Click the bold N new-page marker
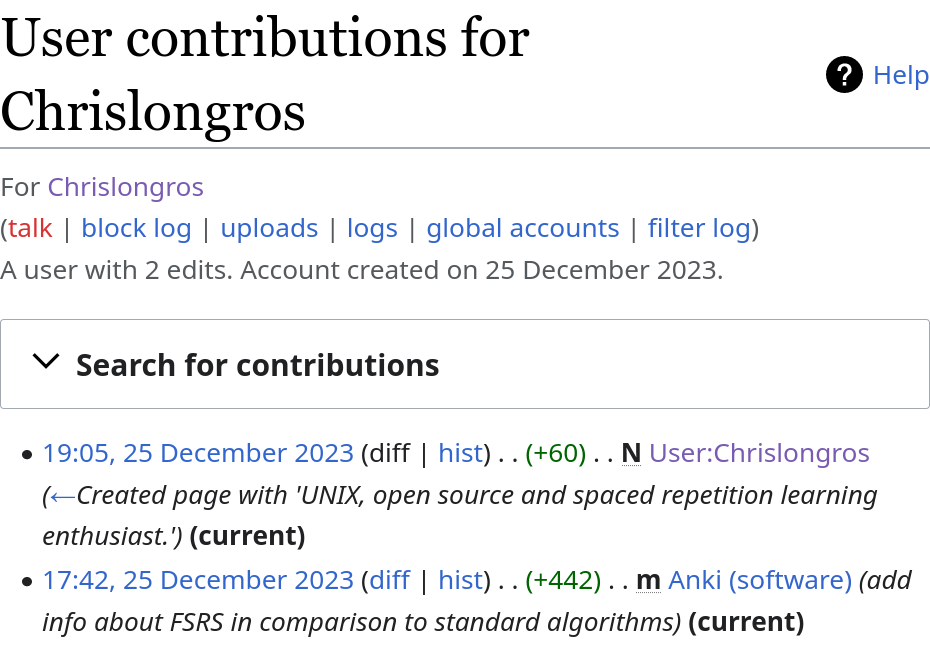 pos(631,453)
